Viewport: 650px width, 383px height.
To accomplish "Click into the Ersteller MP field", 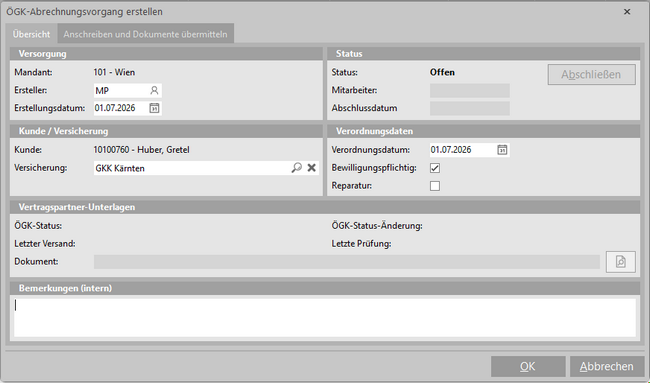I will point(121,90).
